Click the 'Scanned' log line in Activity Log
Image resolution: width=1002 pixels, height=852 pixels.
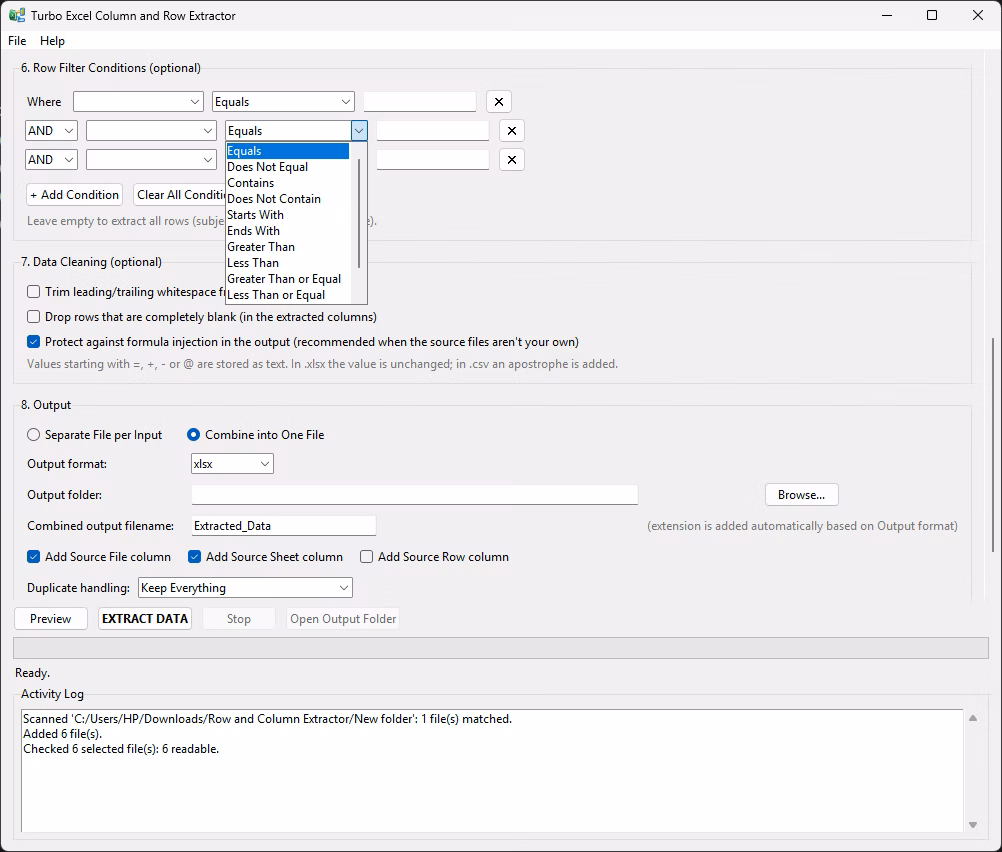point(267,718)
